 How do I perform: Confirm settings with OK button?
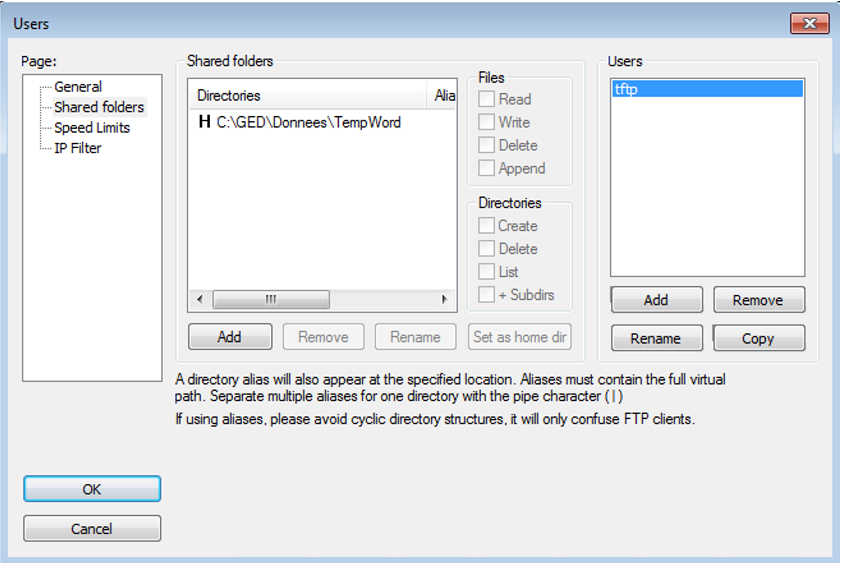[91, 489]
